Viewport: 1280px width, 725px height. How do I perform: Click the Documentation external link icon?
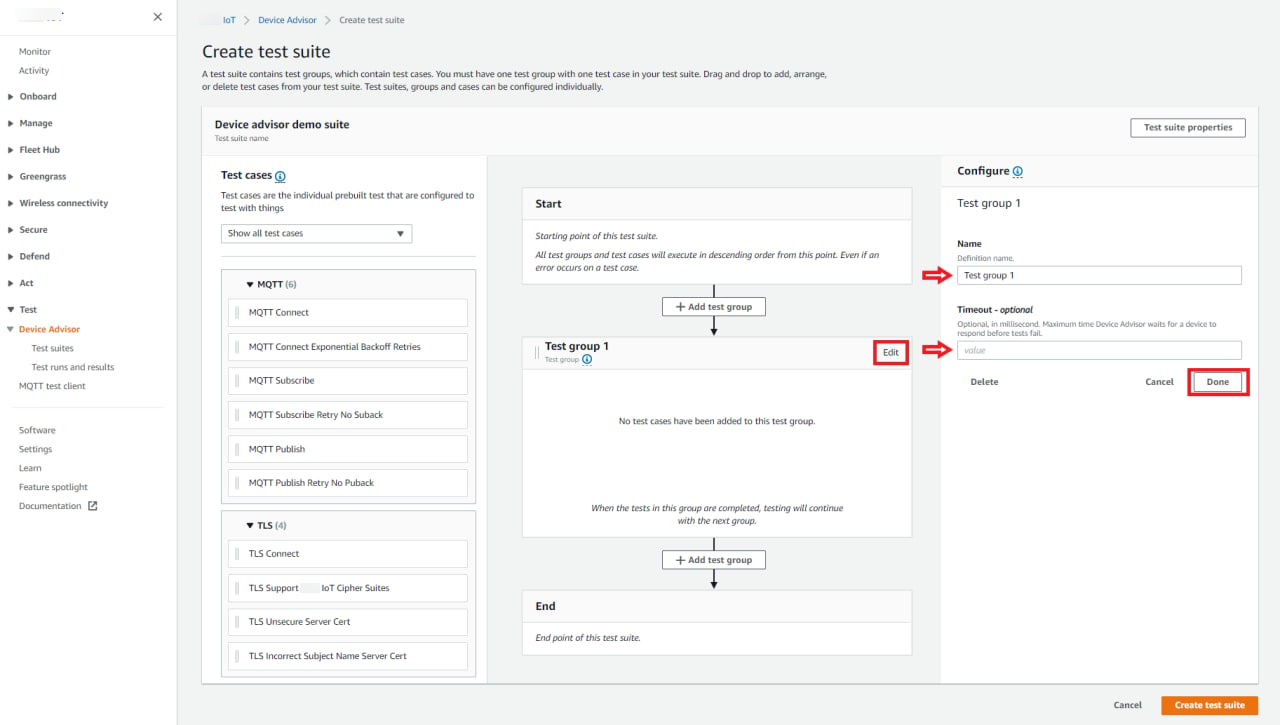click(93, 506)
